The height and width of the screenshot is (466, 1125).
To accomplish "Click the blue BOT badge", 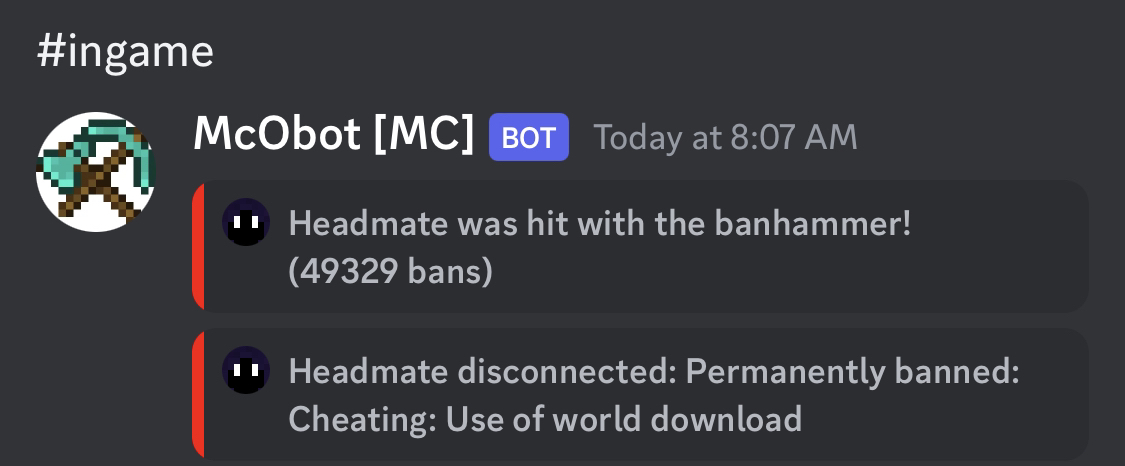I will point(528,137).
